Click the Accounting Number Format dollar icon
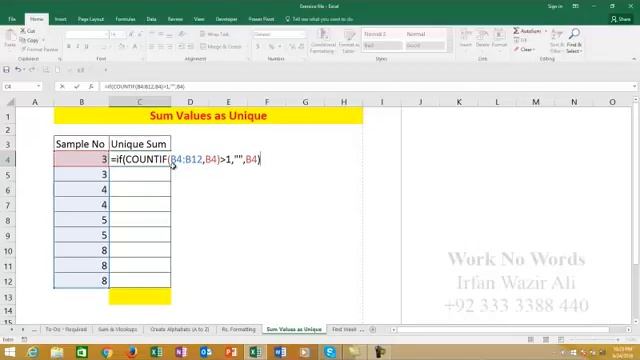 (258, 47)
